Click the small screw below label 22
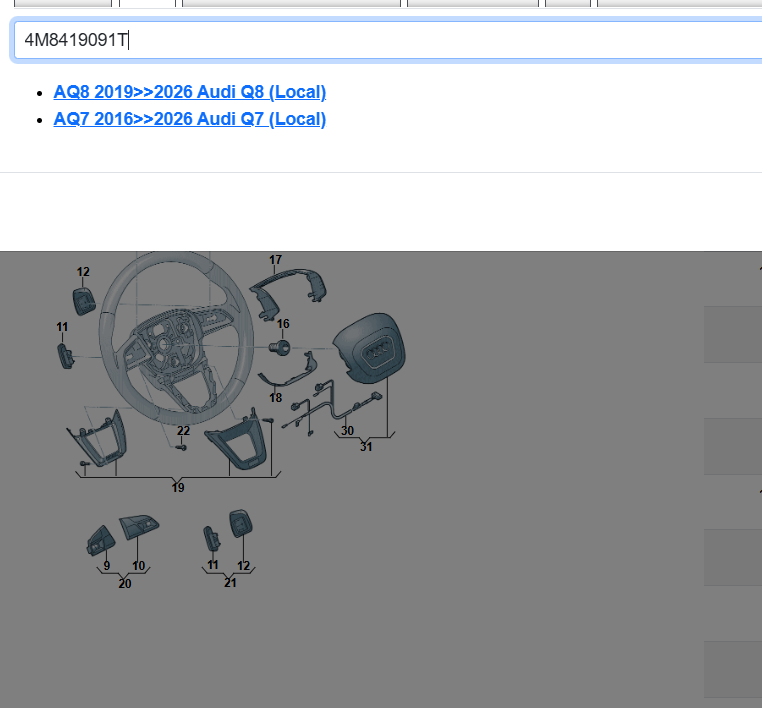Image resolution: width=762 pixels, height=708 pixels. click(182, 447)
